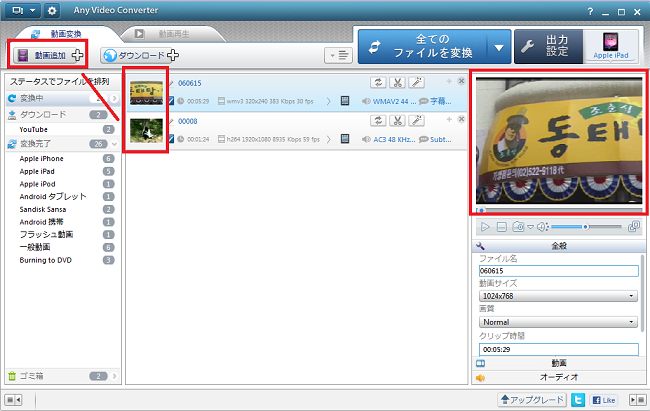Click the ダウンロード button
Screen dimensions: 650x411
(x=140, y=55)
